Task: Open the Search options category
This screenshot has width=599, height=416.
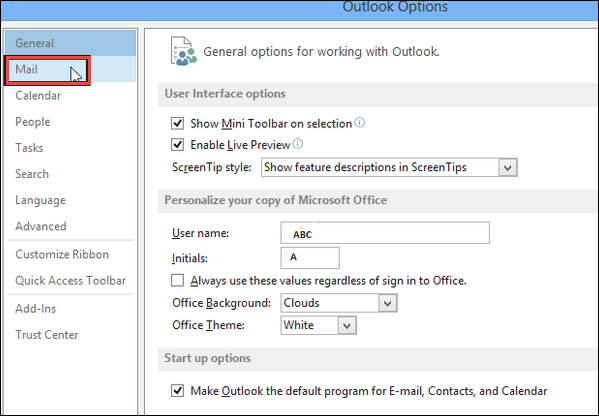Action: coord(32,174)
